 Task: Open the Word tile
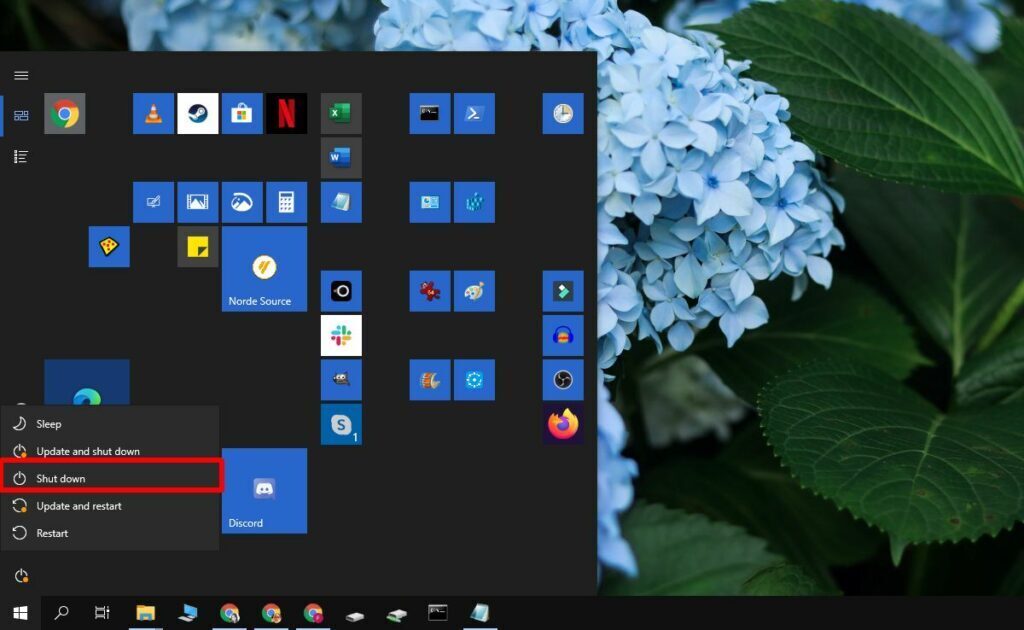click(x=341, y=157)
